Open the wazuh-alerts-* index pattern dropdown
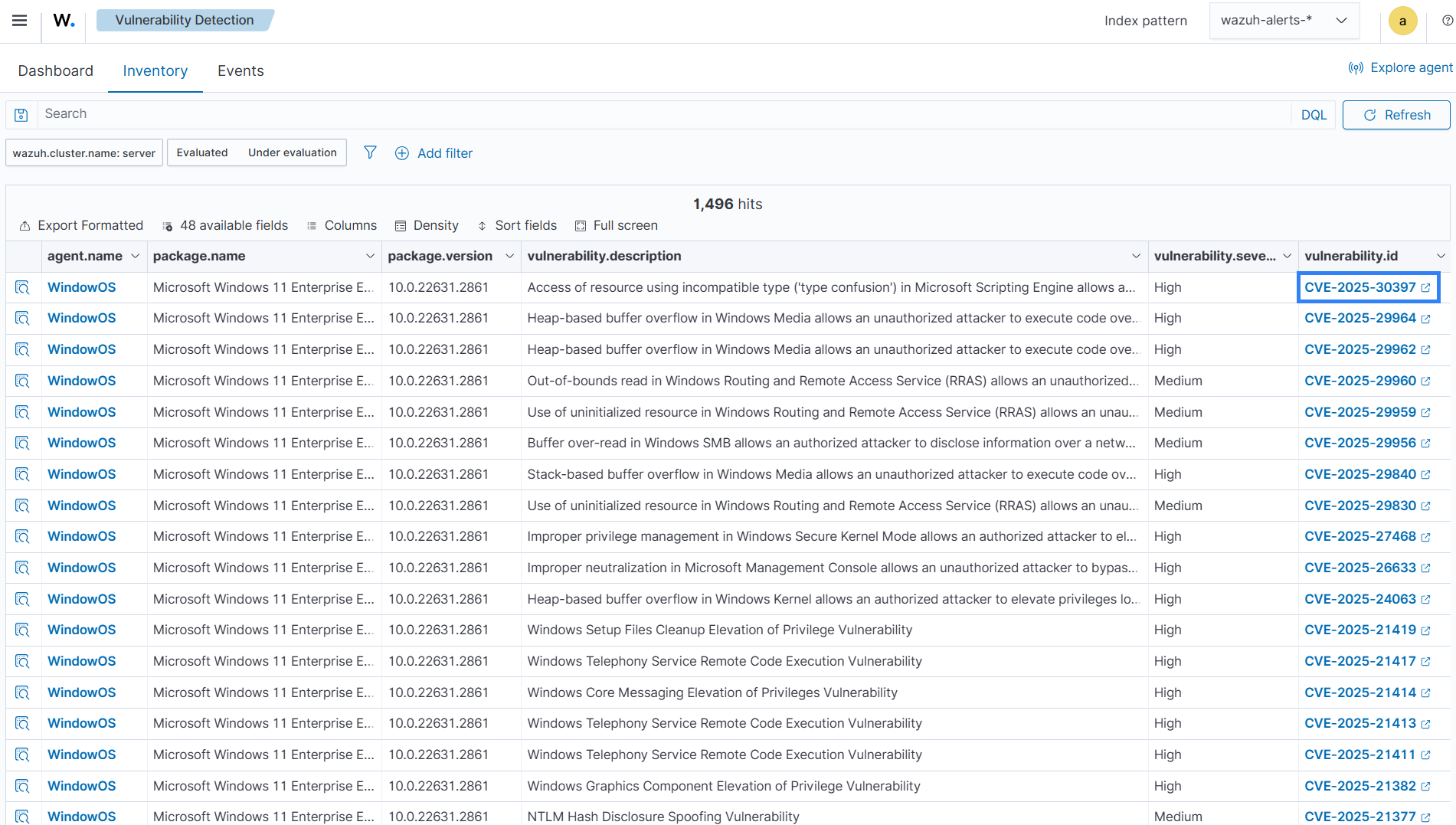The width and height of the screenshot is (1456, 825). 1284,20
